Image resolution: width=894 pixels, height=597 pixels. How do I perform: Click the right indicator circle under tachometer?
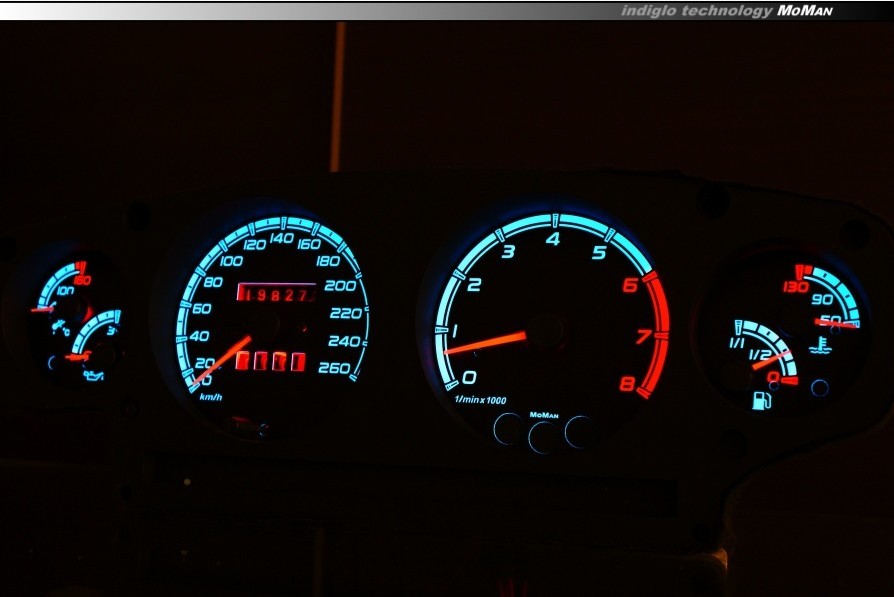579,430
